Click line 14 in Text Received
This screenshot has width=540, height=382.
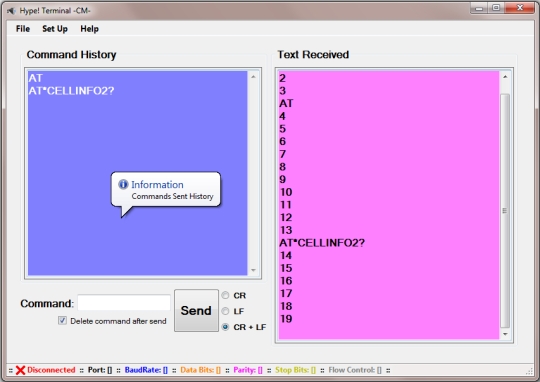tap(286, 256)
